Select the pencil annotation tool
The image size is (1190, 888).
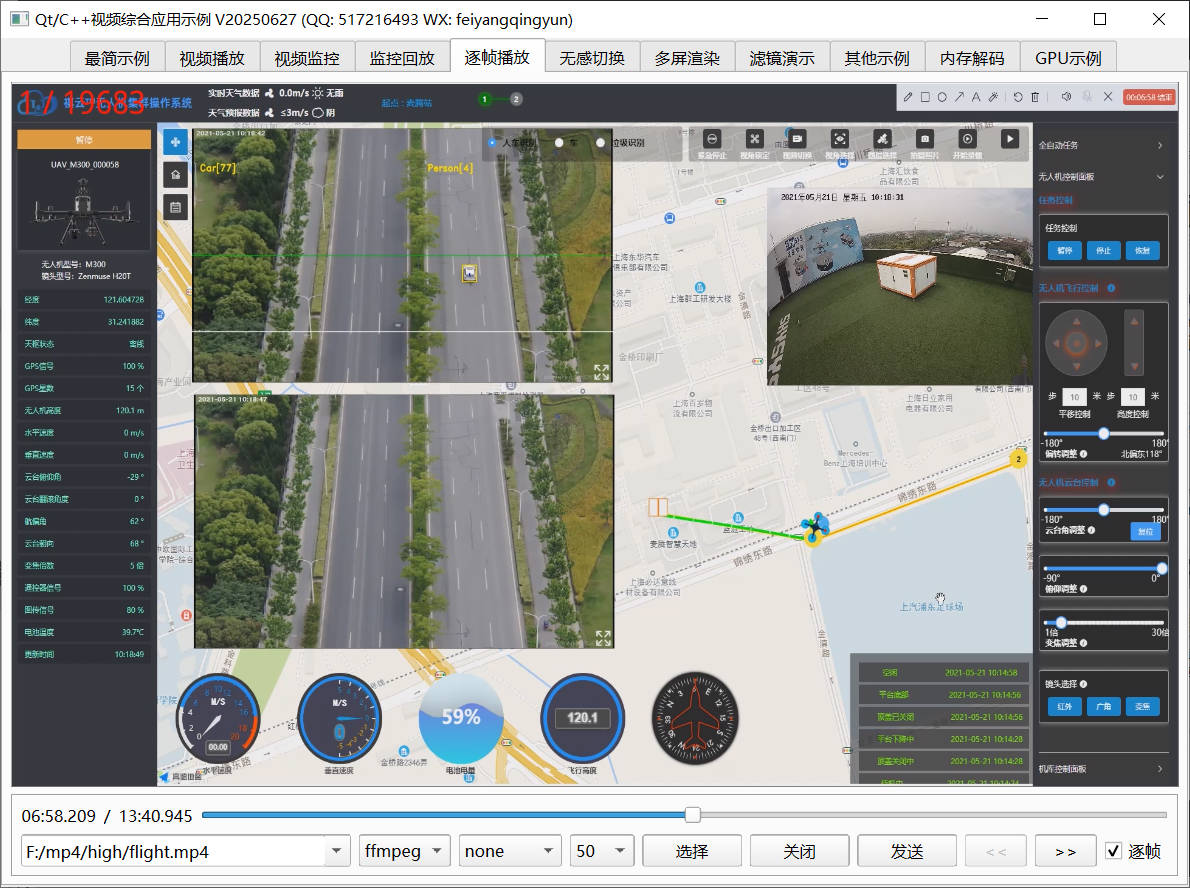coord(908,97)
